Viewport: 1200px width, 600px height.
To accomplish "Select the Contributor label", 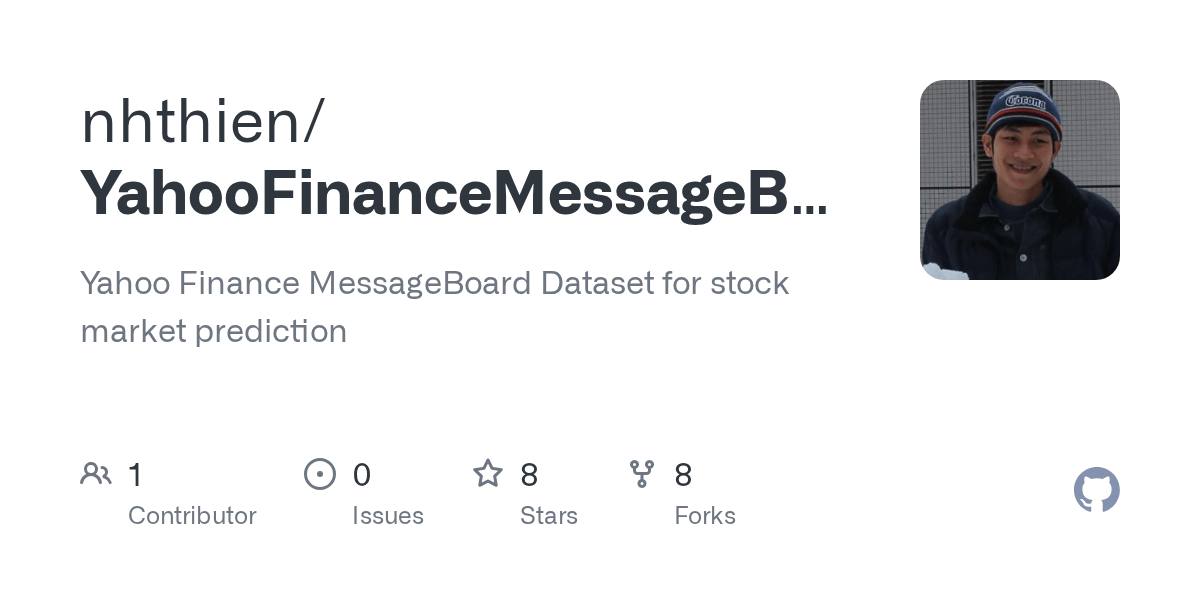I will (x=192, y=516).
